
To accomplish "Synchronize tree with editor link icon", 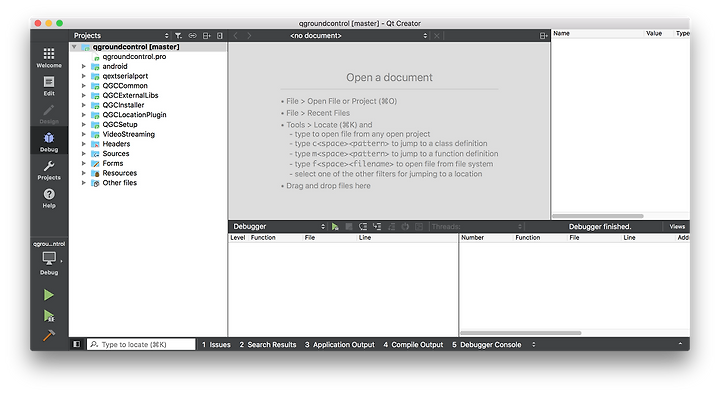I will (x=192, y=36).
